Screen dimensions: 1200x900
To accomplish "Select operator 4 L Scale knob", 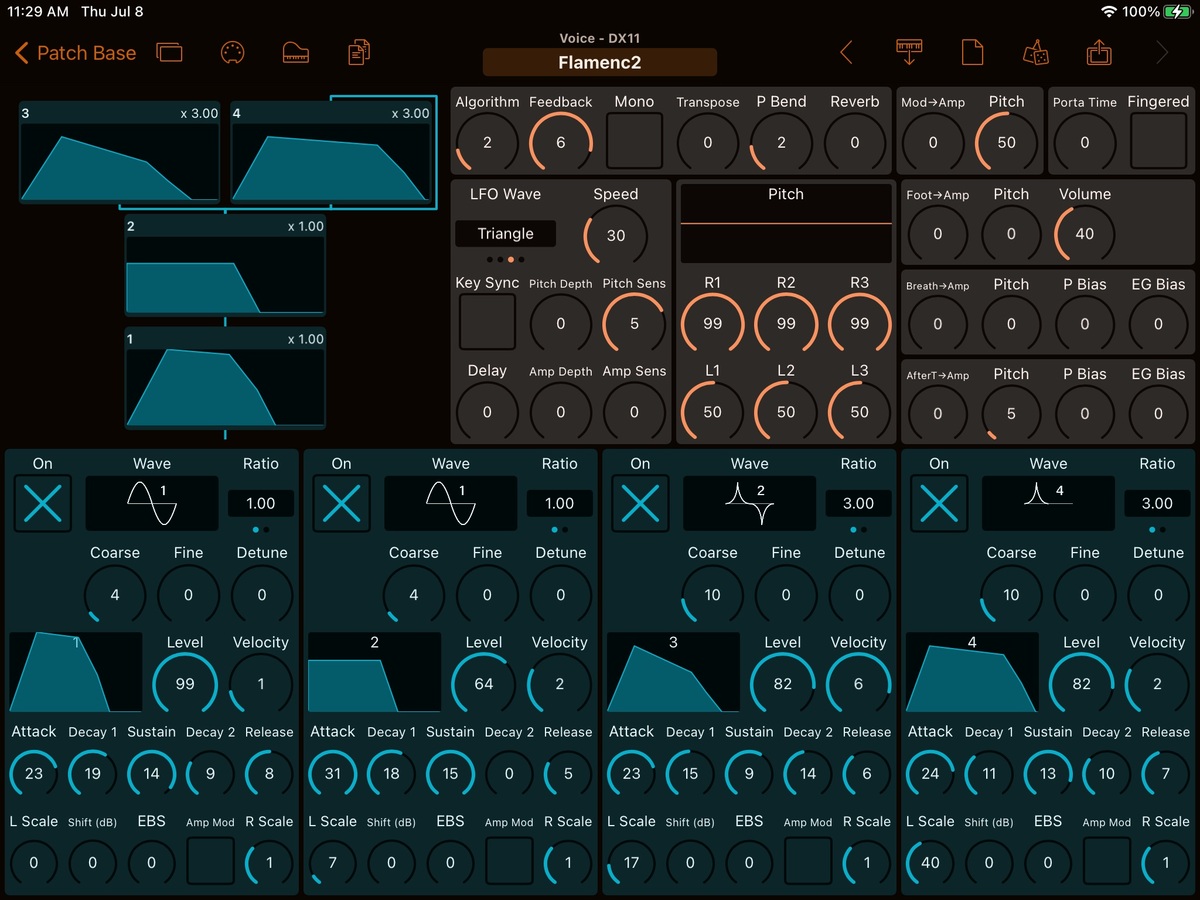I will point(930,862).
